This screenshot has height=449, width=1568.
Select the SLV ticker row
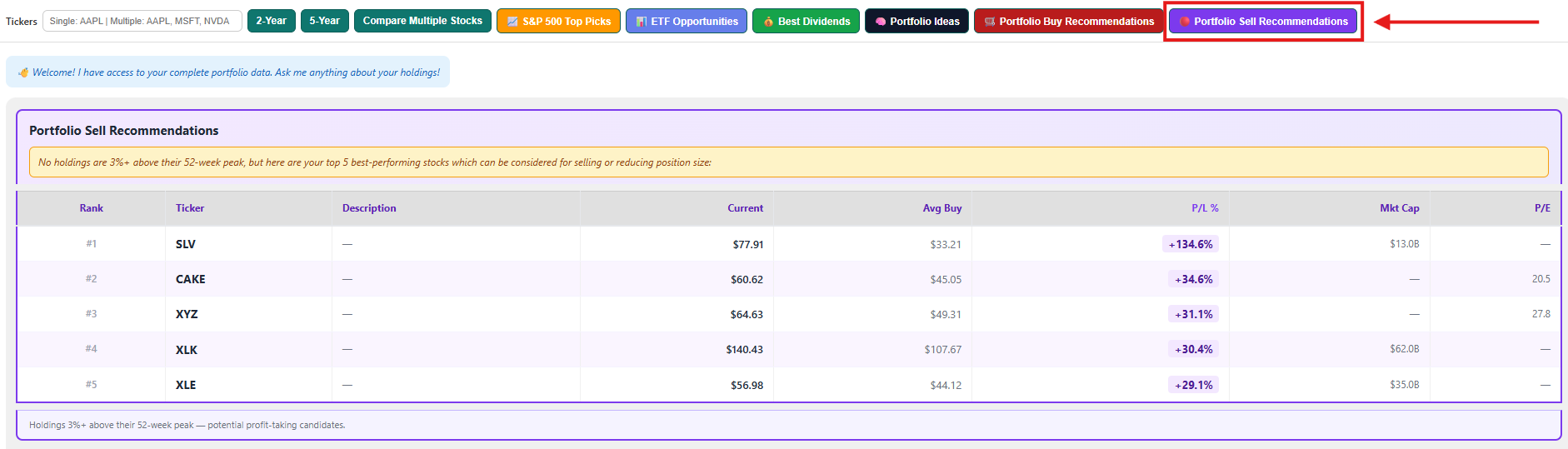(x=186, y=244)
